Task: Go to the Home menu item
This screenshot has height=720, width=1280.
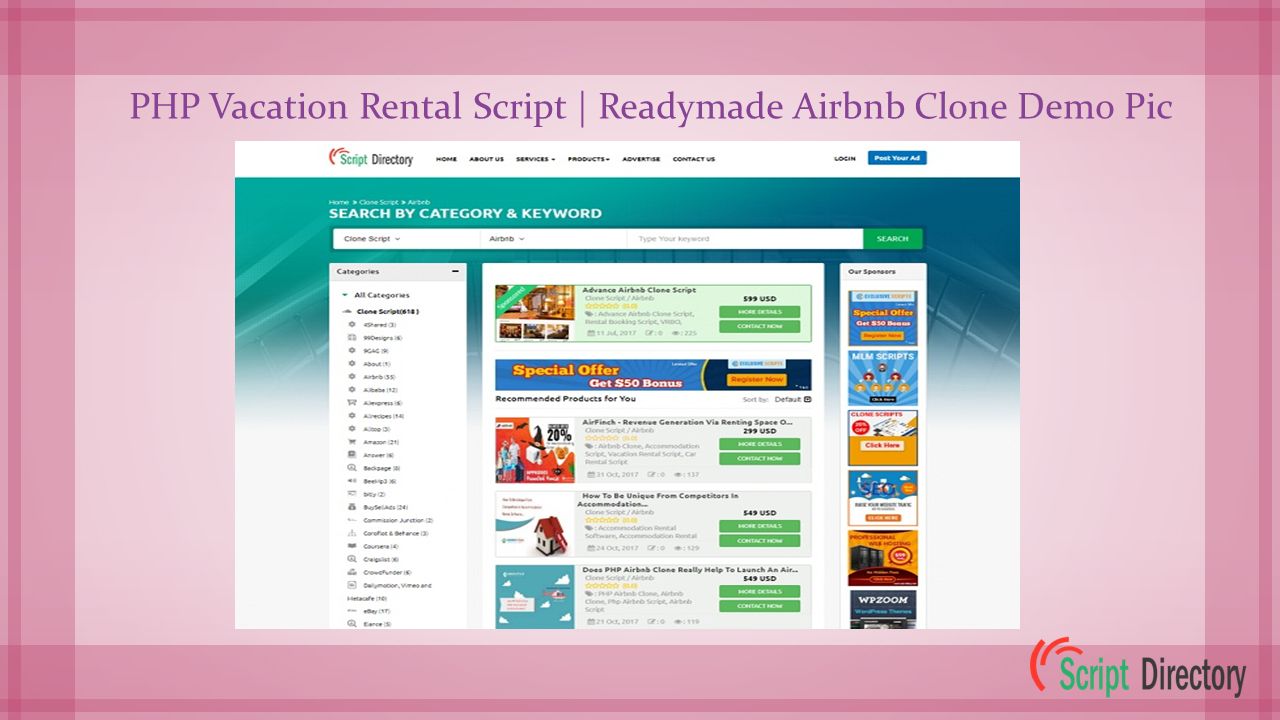Action: point(446,159)
